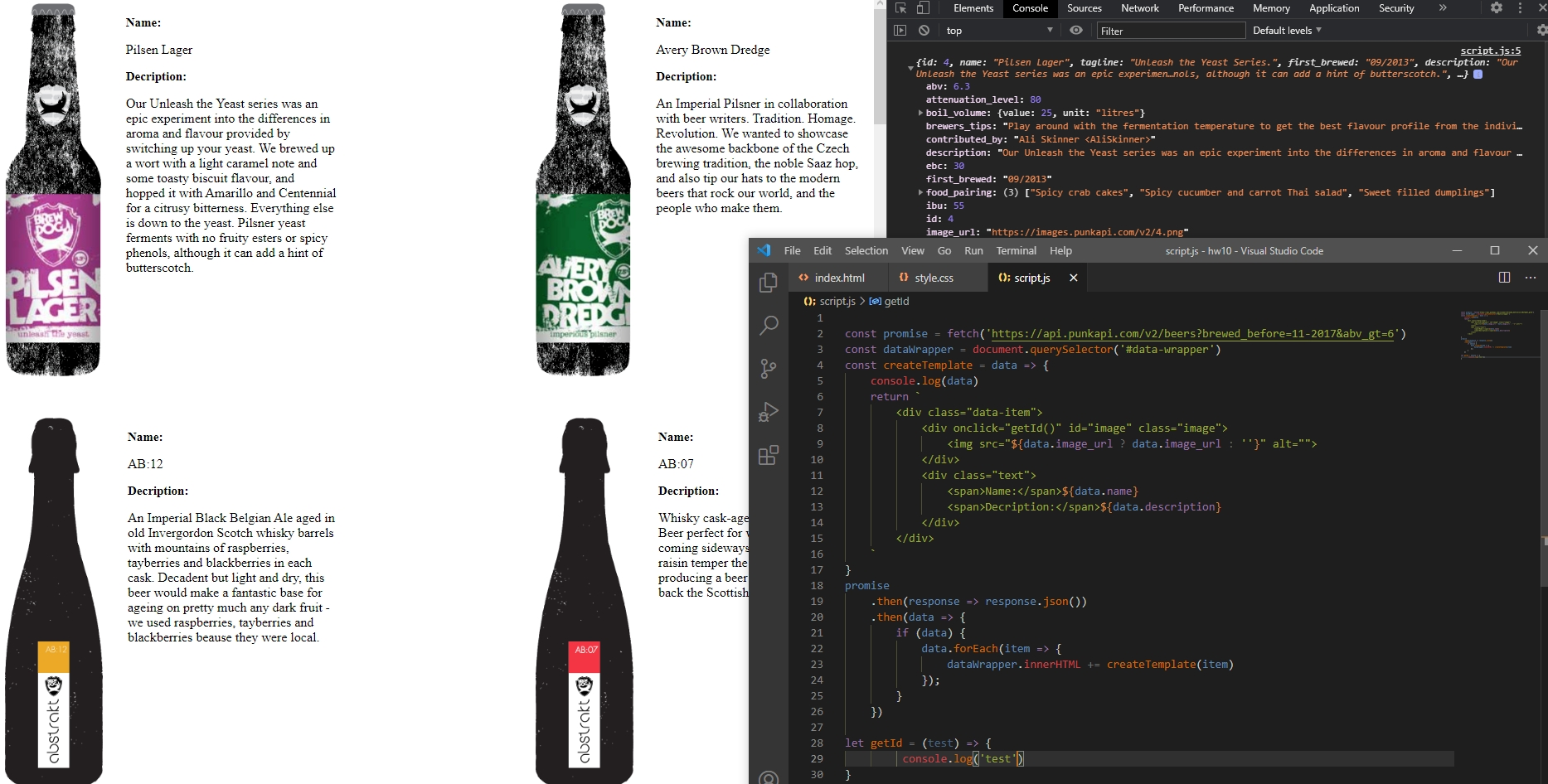Open the VS Code Terminal menu
Screen dimensions: 1548x784
(1016, 251)
